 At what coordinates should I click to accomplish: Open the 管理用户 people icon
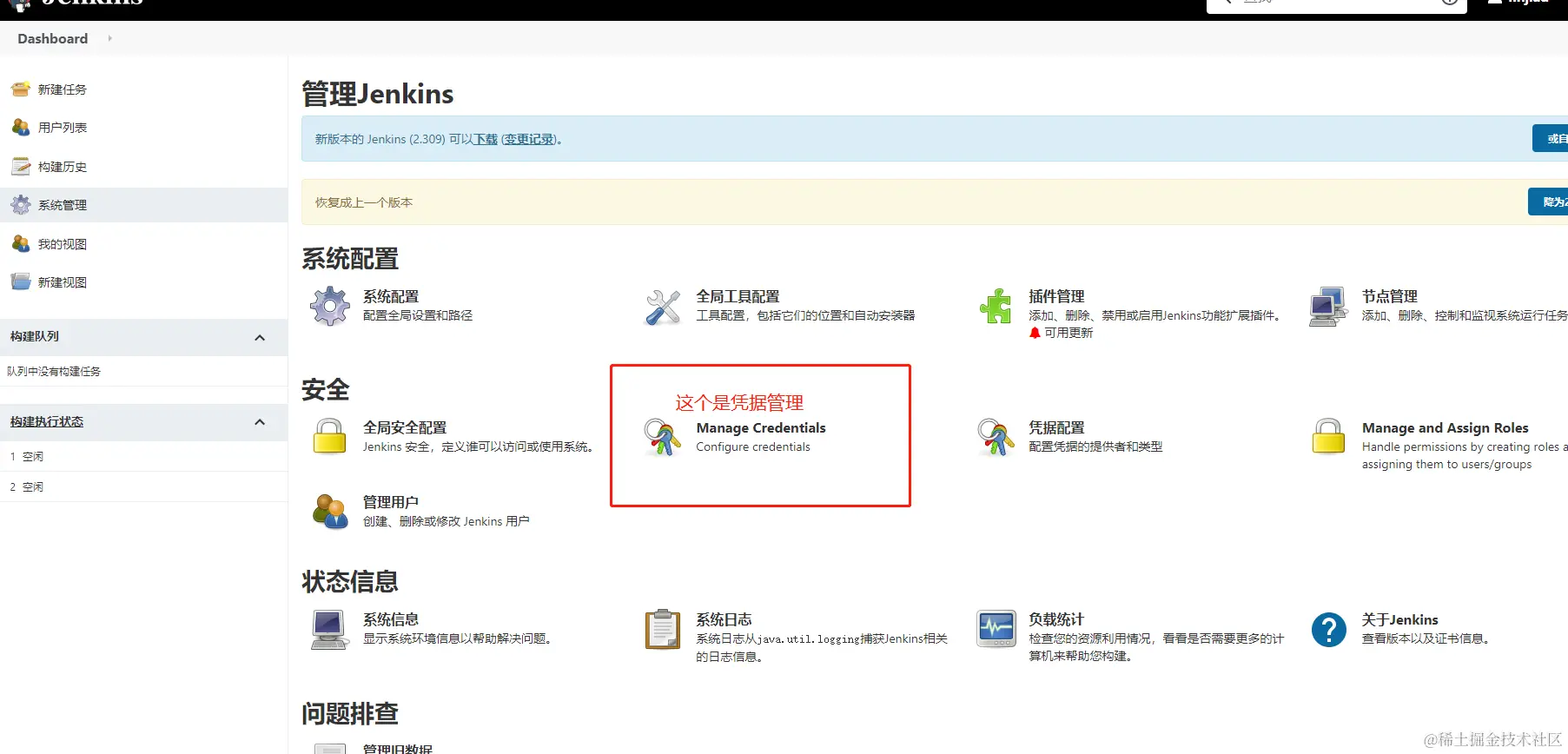click(330, 511)
